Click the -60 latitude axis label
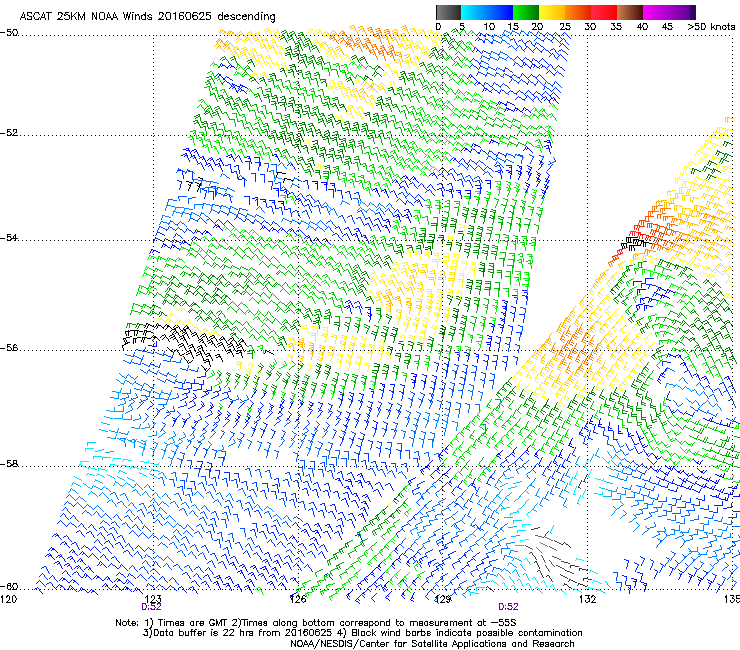 [x=9, y=586]
